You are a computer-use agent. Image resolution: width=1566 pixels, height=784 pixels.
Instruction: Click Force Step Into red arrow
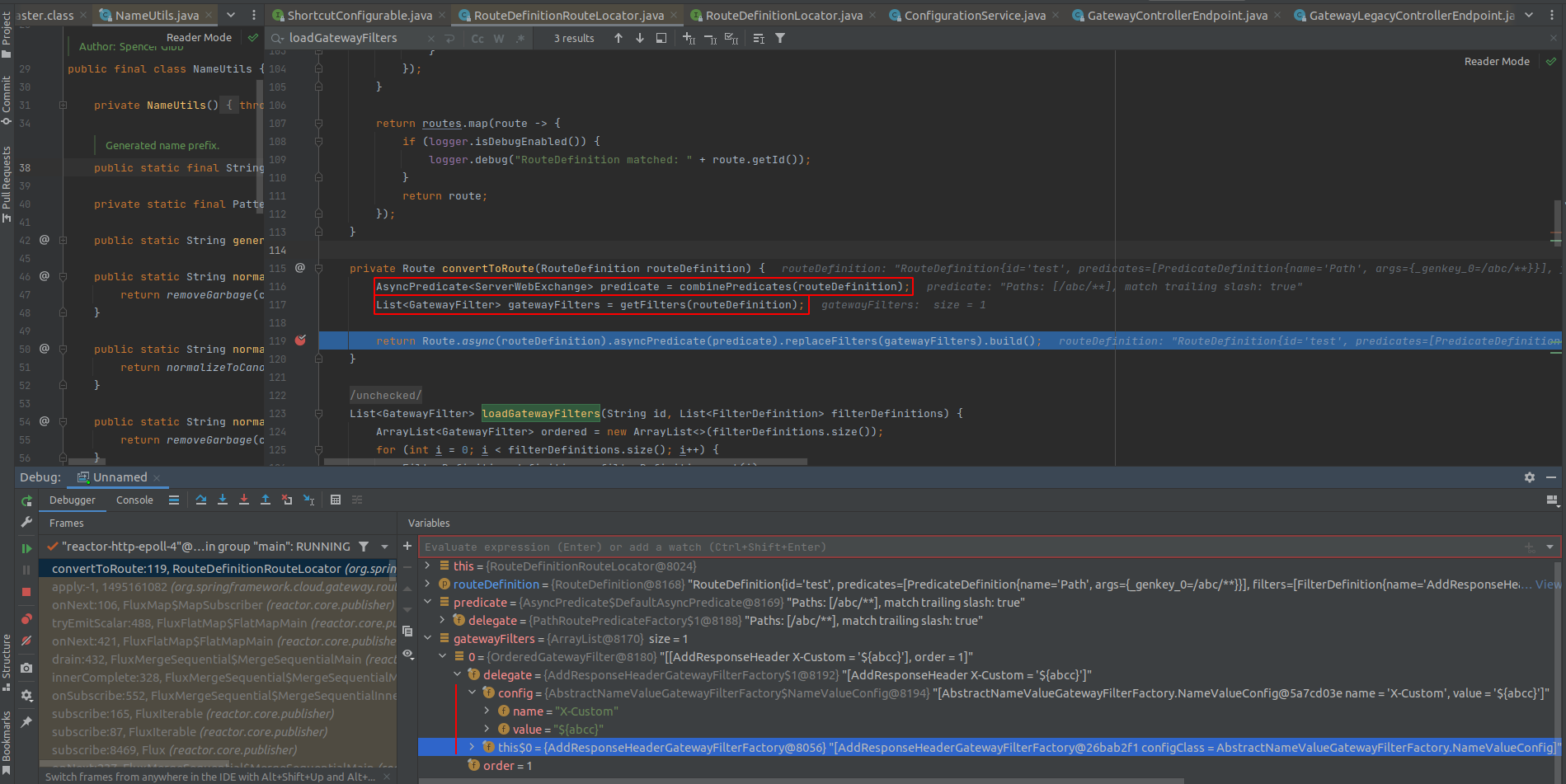[x=244, y=500]
